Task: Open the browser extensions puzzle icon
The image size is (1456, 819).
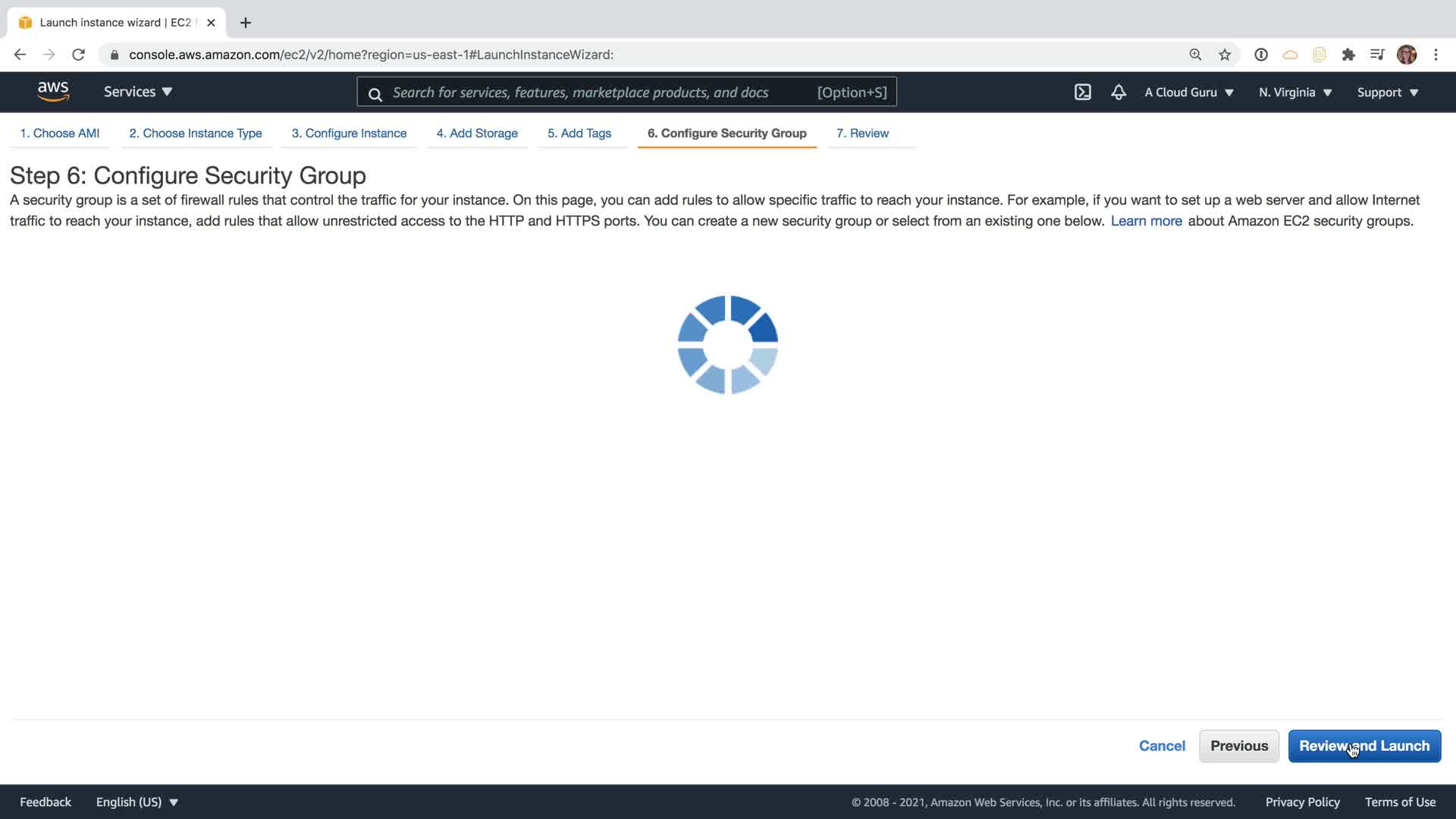Action: pos(1348,55)
